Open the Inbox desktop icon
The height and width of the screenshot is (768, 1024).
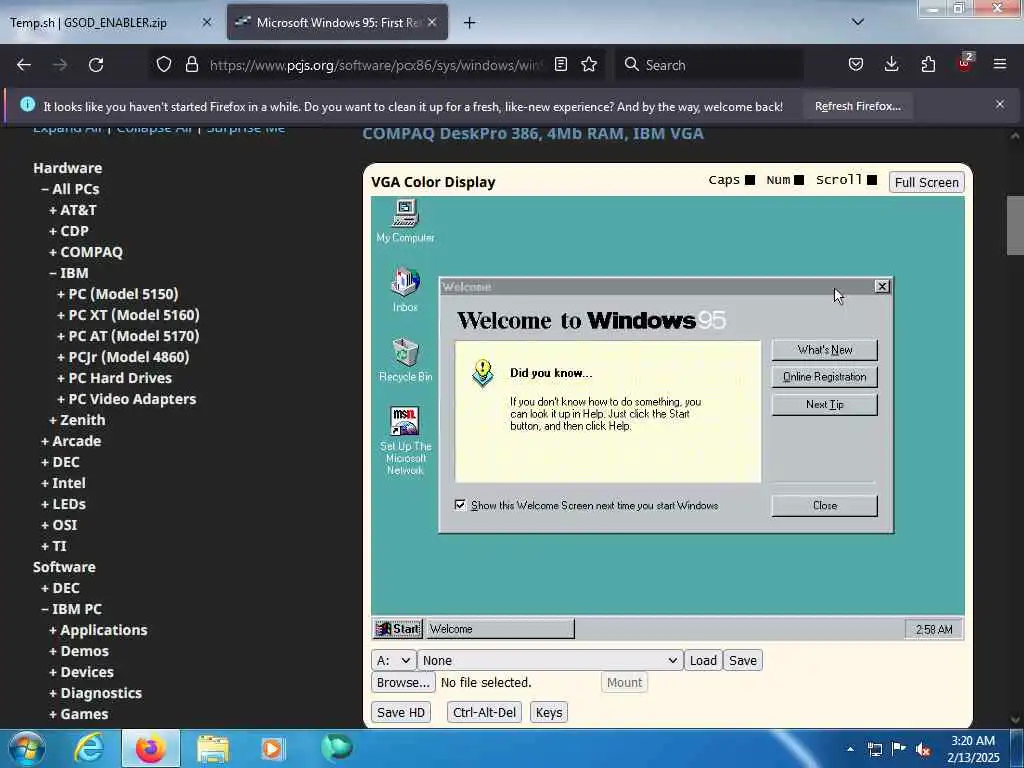pos(405,290)
